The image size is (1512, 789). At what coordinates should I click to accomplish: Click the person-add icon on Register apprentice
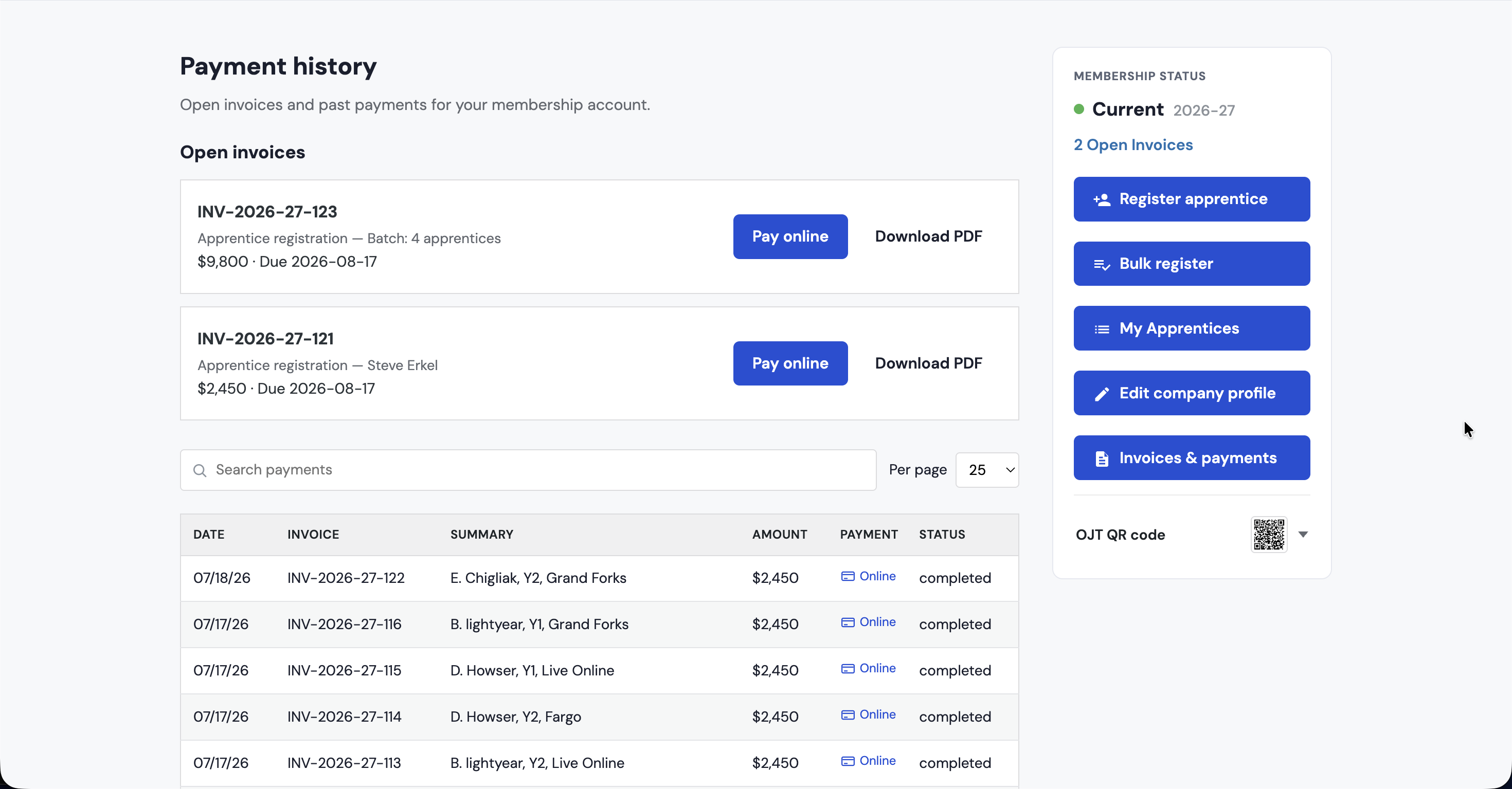point(1102,199)
